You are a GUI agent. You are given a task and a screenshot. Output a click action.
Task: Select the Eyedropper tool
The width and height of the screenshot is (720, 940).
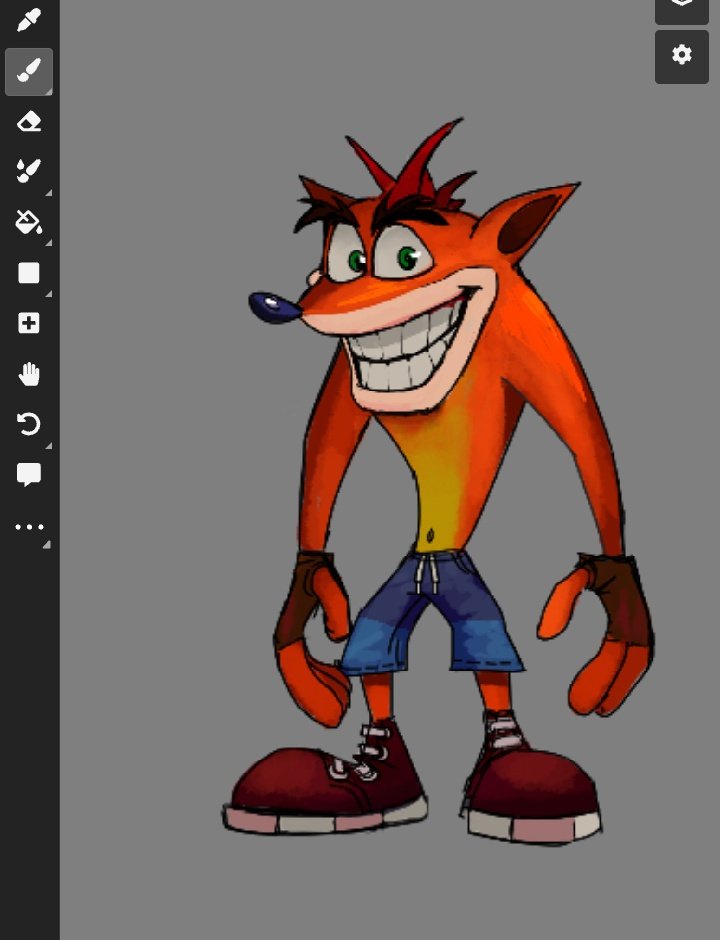29,20
